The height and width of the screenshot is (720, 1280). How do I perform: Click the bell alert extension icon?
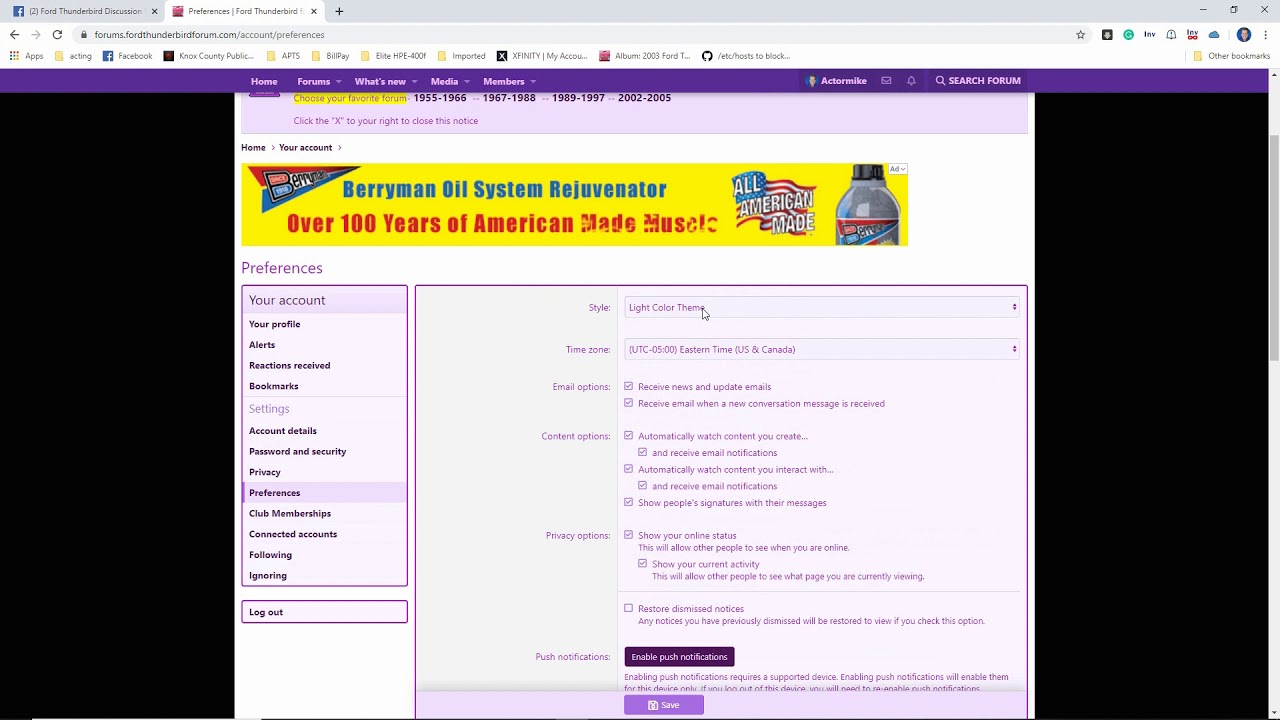(x=1171, y=34)
